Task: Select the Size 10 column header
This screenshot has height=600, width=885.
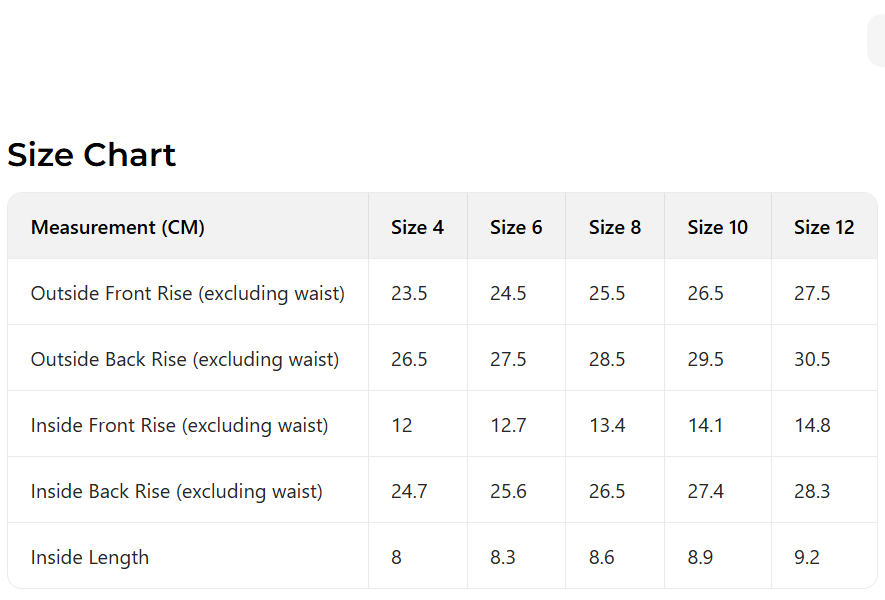Action: (717, 227)
